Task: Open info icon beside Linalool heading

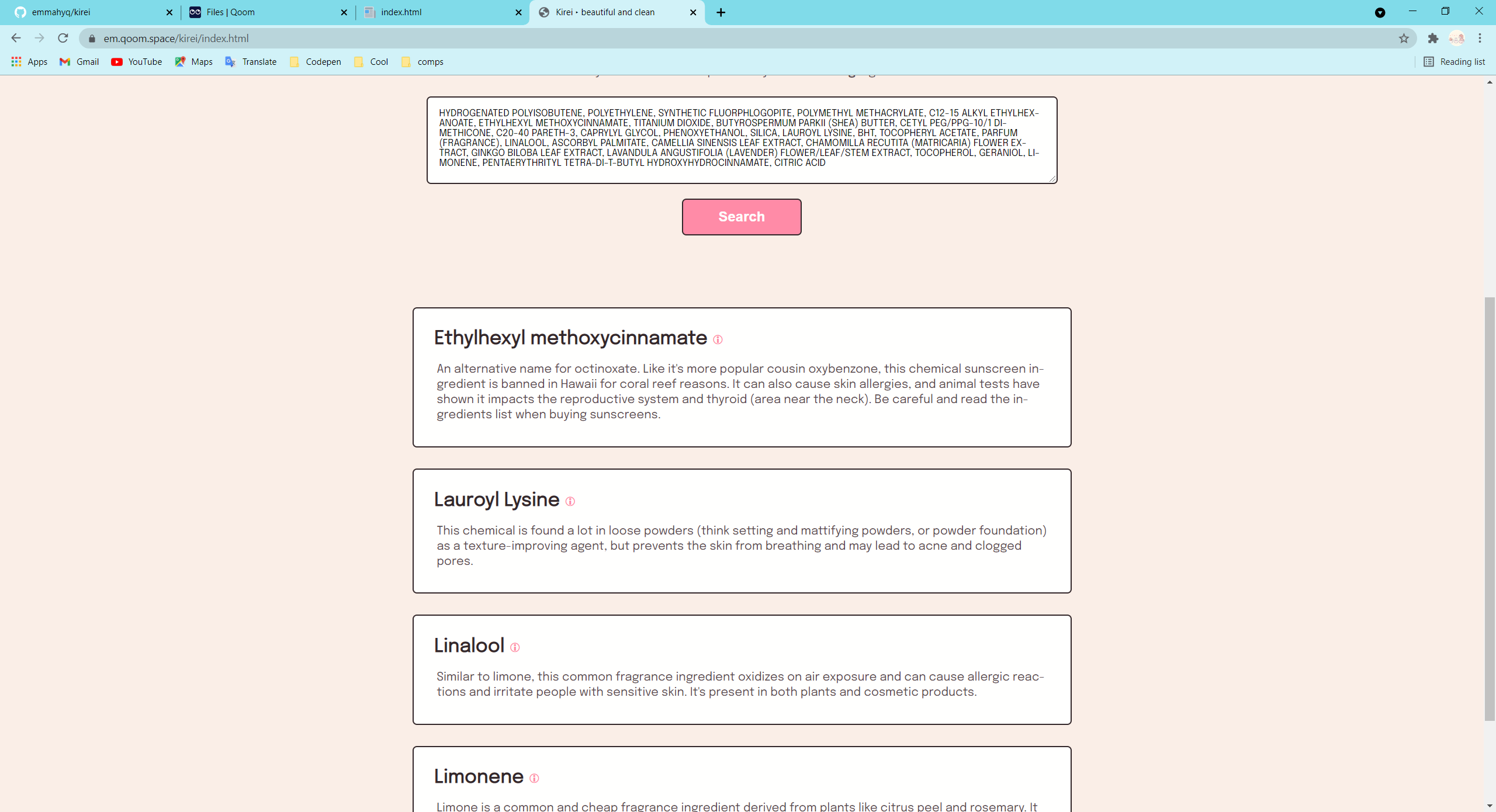Action: (515, 648)
